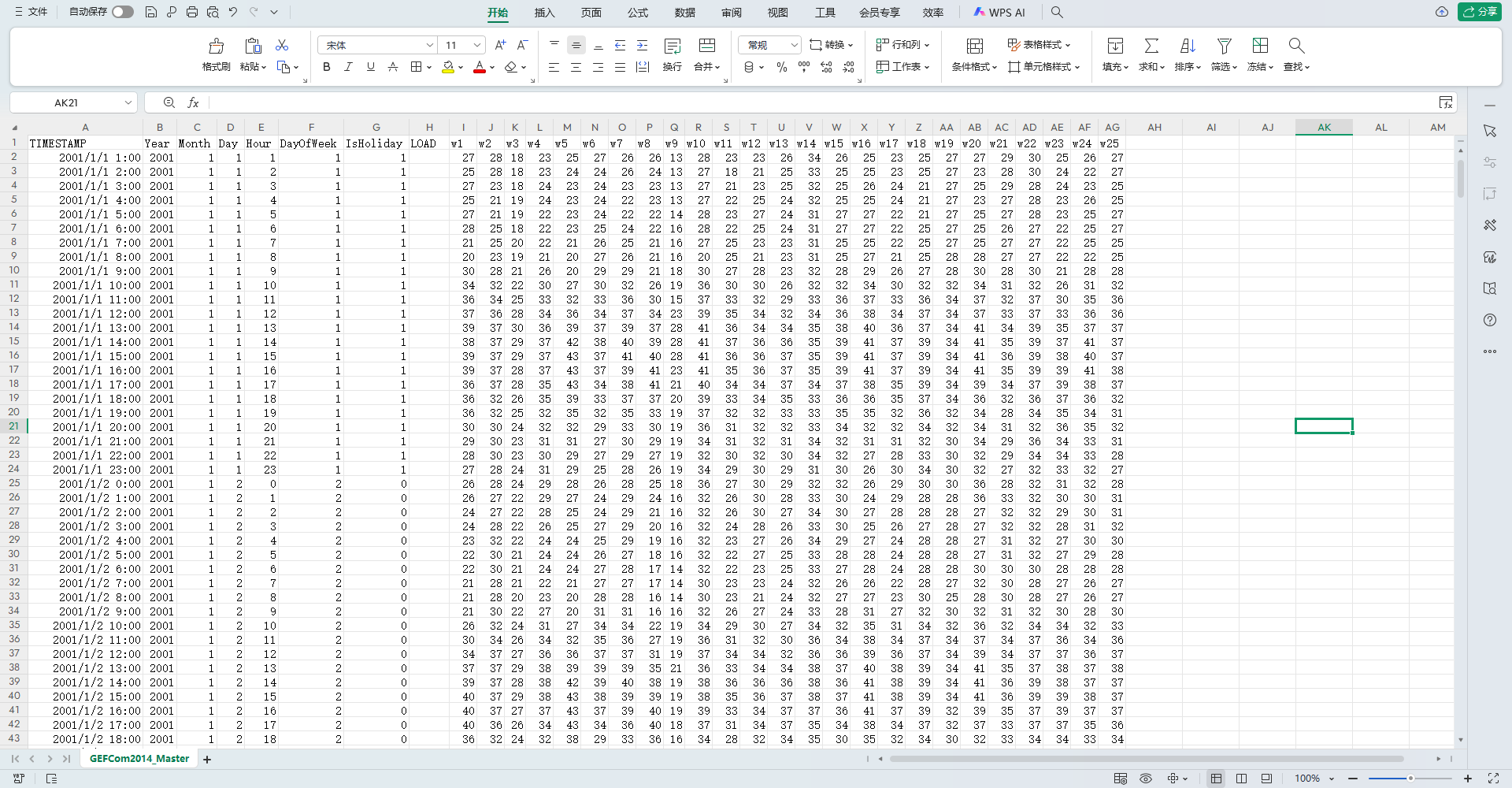Decrease font size with the A- icon
Screen dimensions: 1512x788
point(522,45)
